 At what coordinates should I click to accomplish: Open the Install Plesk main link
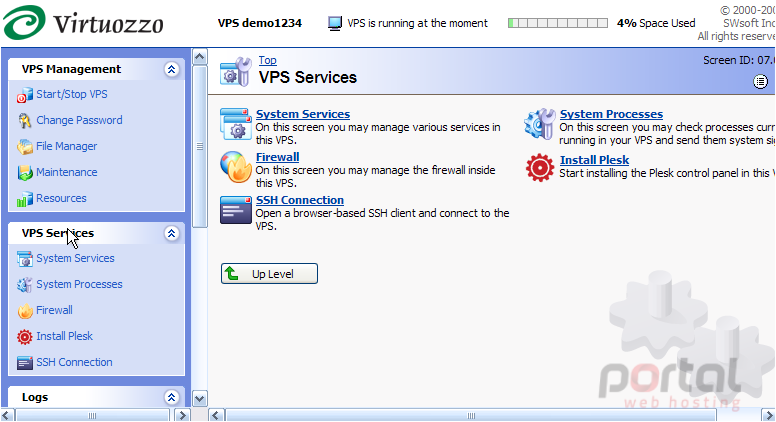(x=594, y=160)
